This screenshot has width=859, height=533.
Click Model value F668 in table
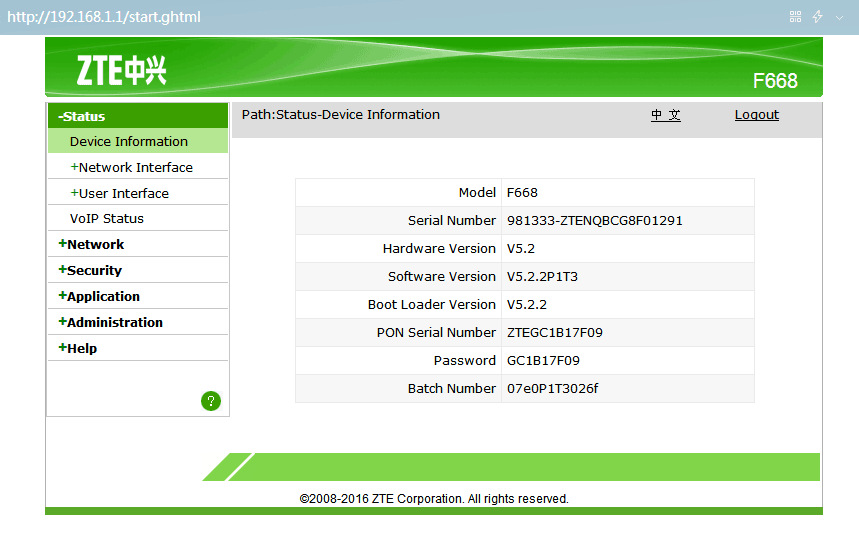coord(522,193)
